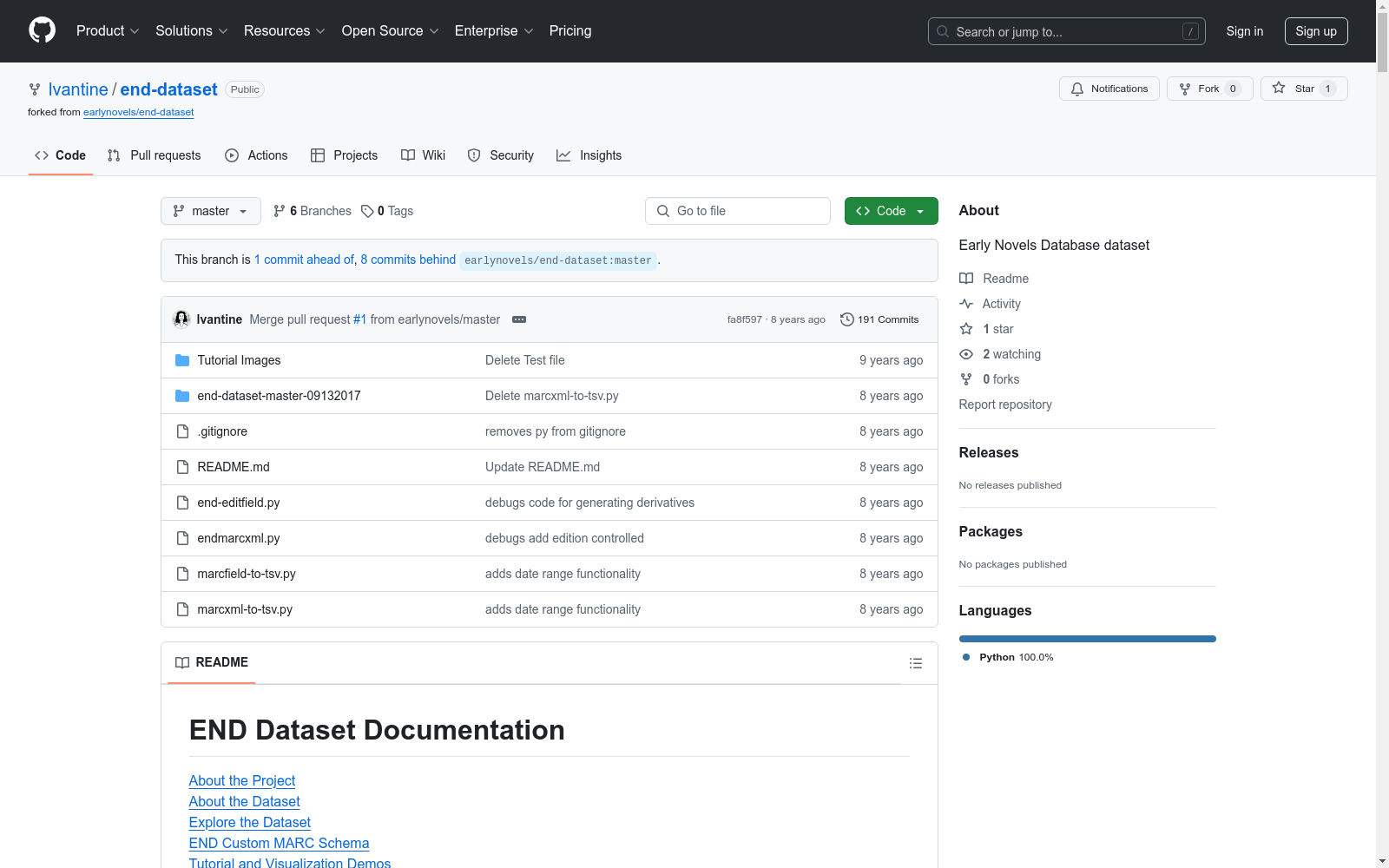This screenshot has height=868, width=1389.
Task: Switch to the Insights tab
Action: point(589,155)
